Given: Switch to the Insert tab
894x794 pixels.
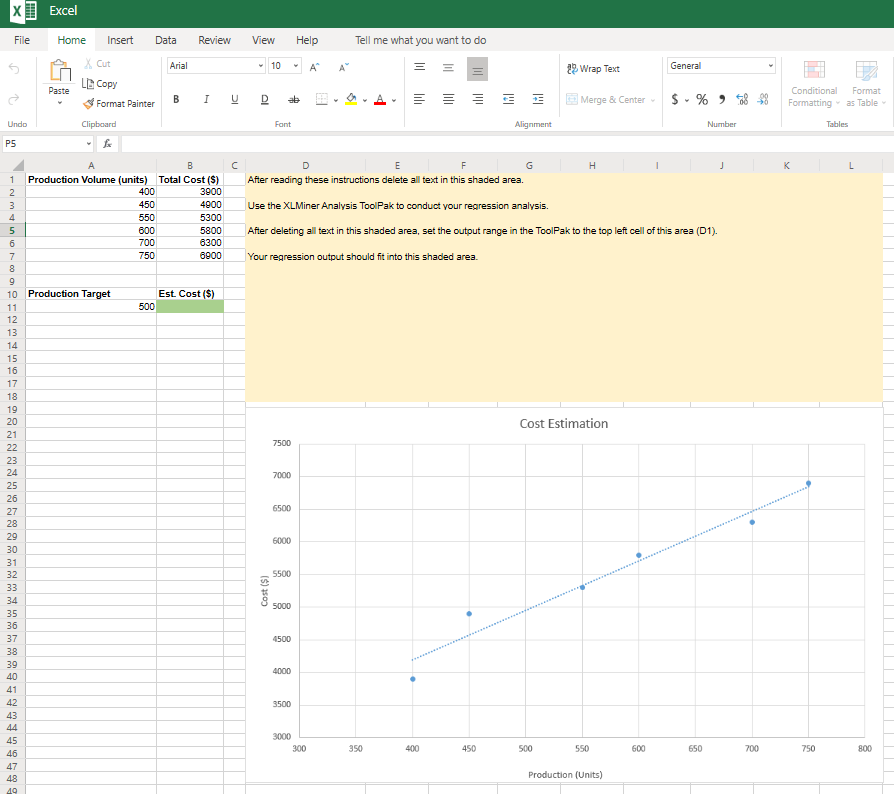Looking at the screenshot, I should pyautogui.click(x=120, y=40).
